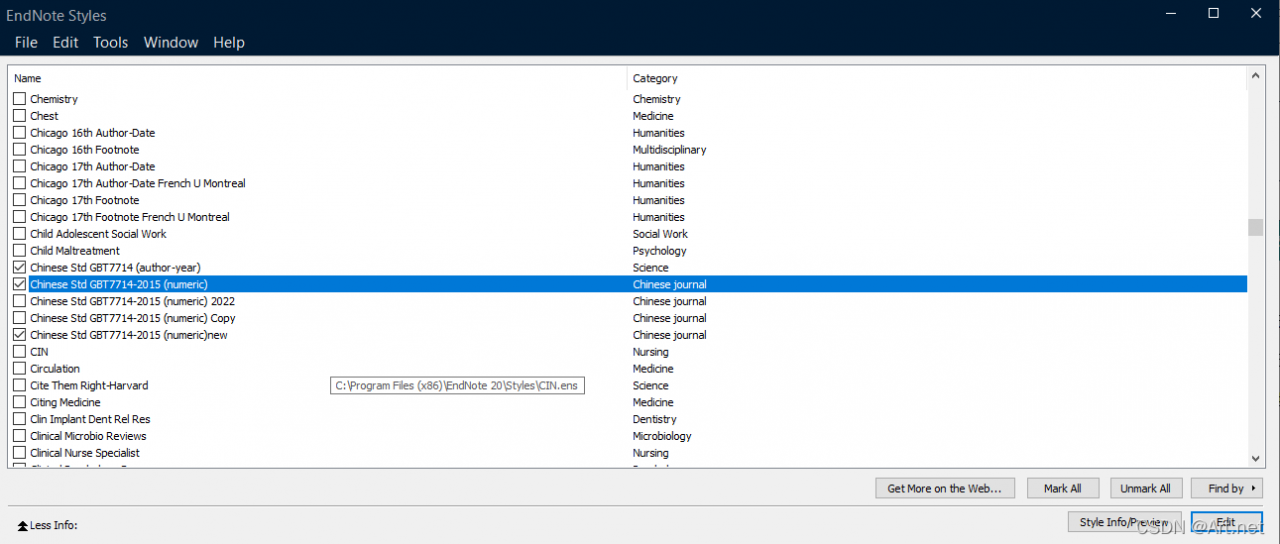The height and width of the screenshot is (544, 1280).
Task: Check Clinical Nurse Specialist checkbox
Action: point(19,453)
